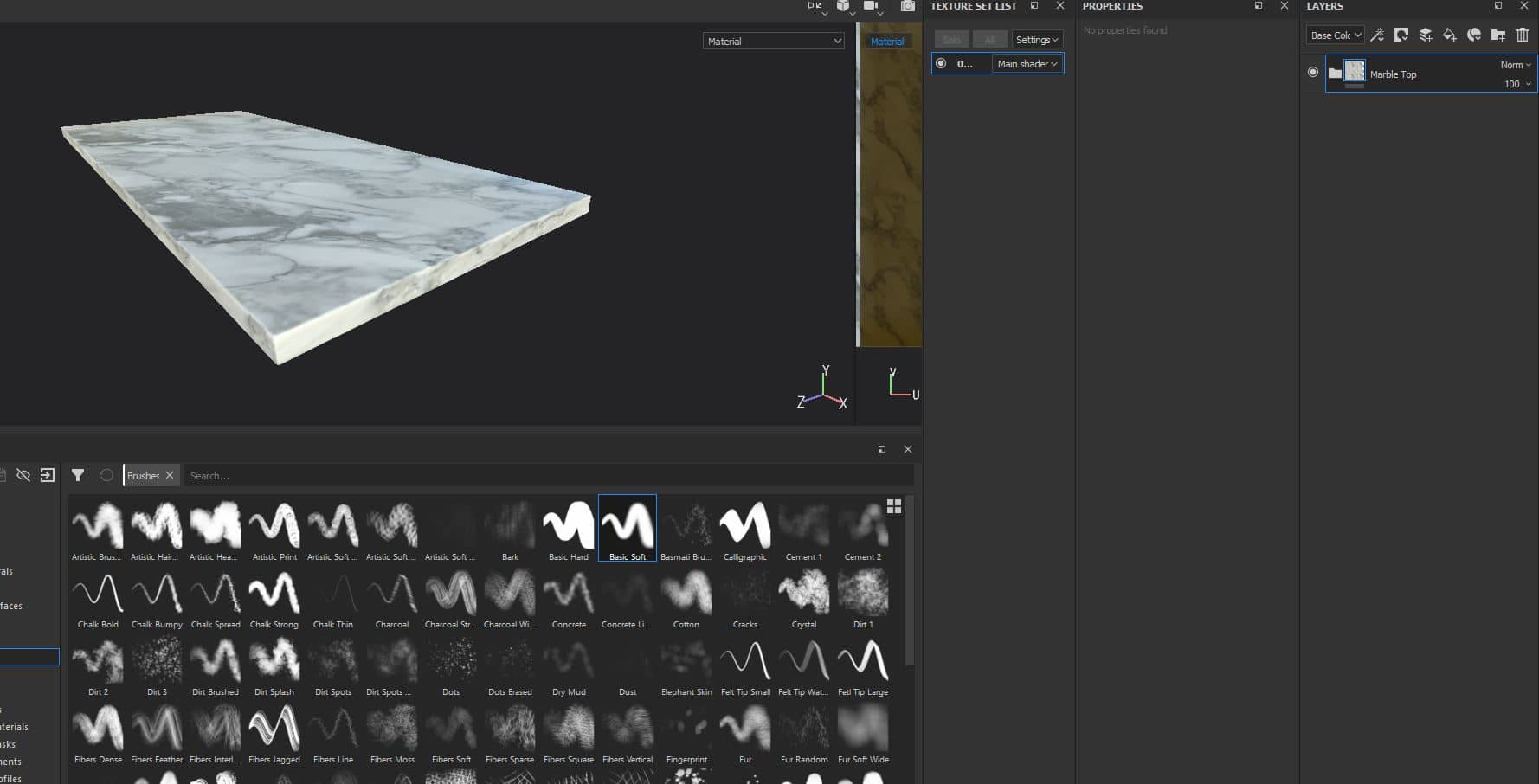Select the Fingerprint brush

[x=686, y=732]
